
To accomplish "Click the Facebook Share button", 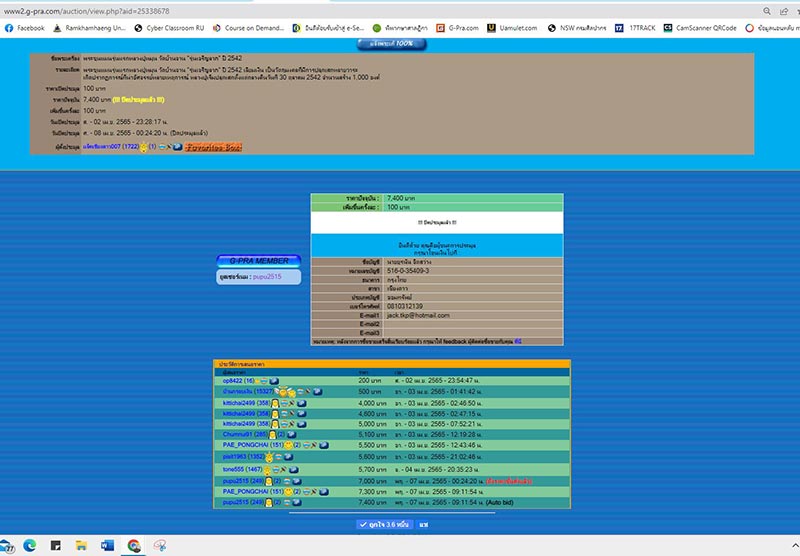I will point(424,523).
